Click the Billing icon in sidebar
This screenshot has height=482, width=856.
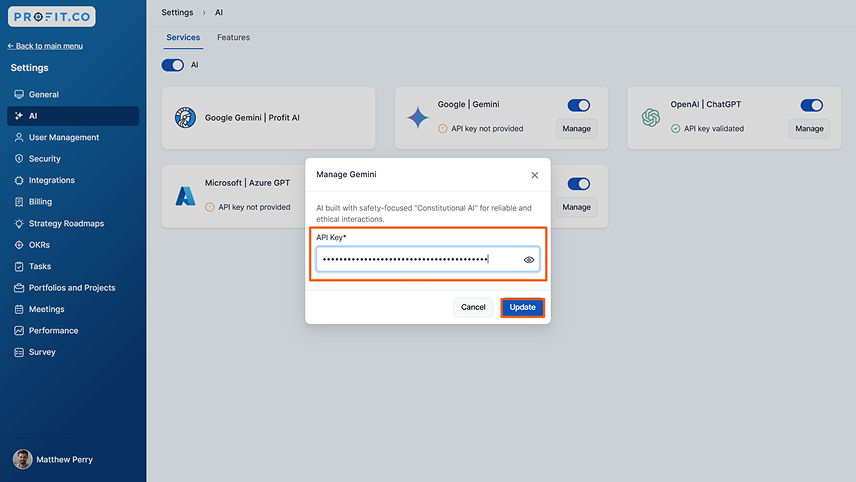coord(19,201)
